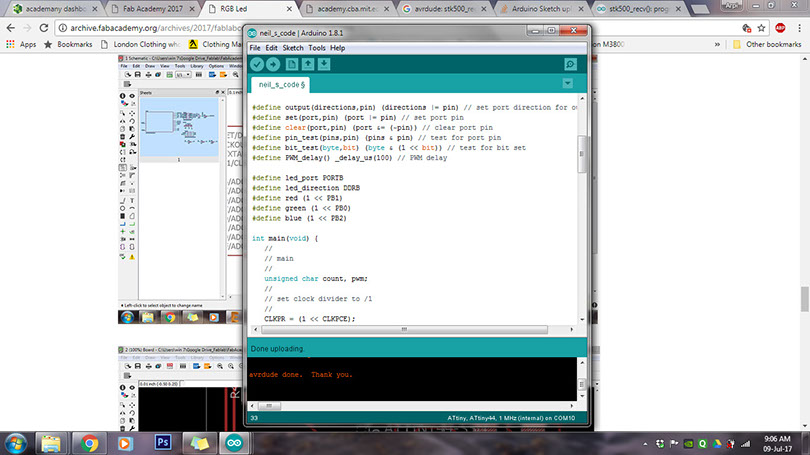Click the Upload arrow button in Arduino
810x455 pixels.
pos(273,64)
